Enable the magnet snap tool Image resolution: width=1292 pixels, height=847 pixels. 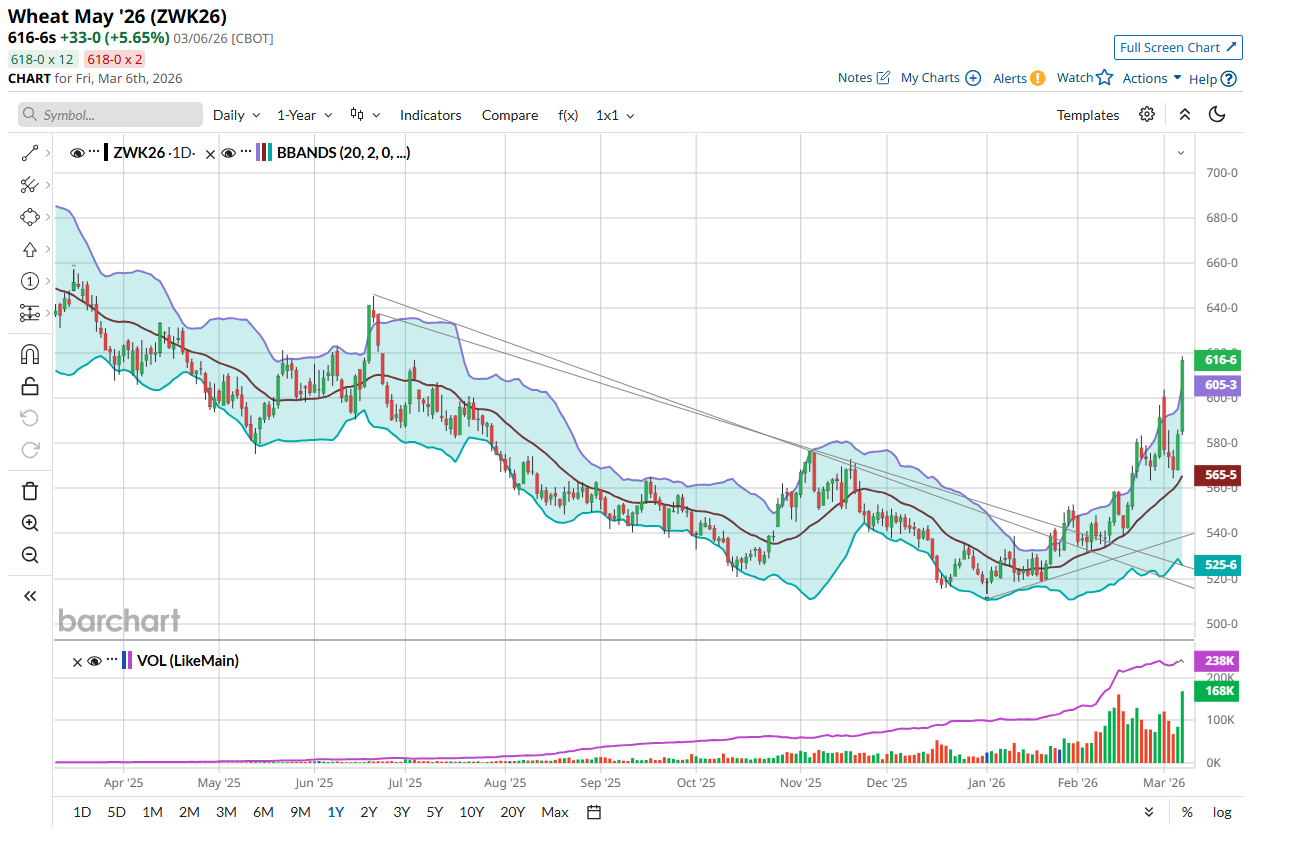pos(29,354)
